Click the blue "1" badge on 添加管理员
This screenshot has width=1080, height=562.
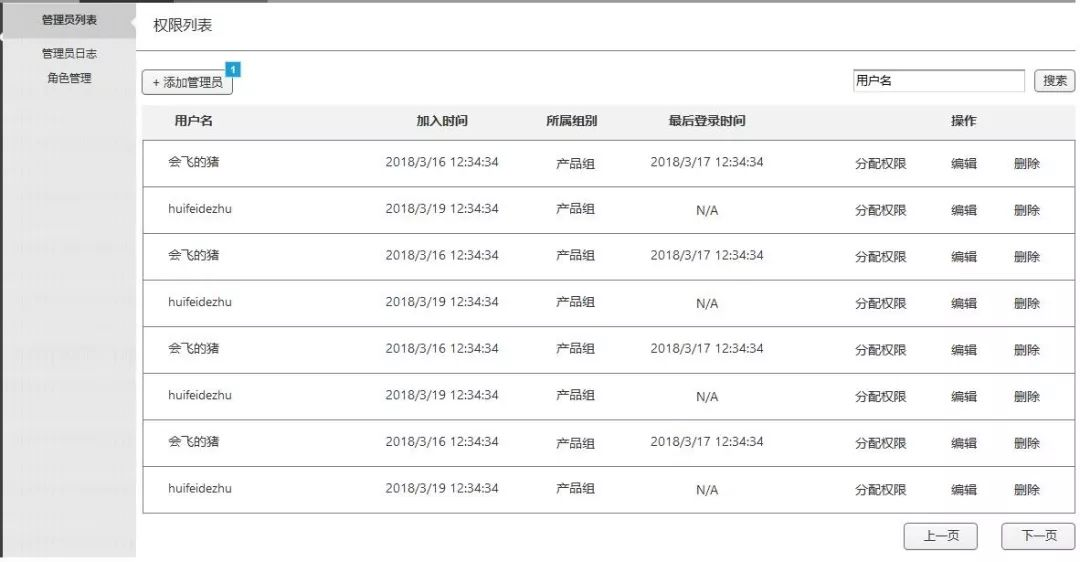[233, 70]
